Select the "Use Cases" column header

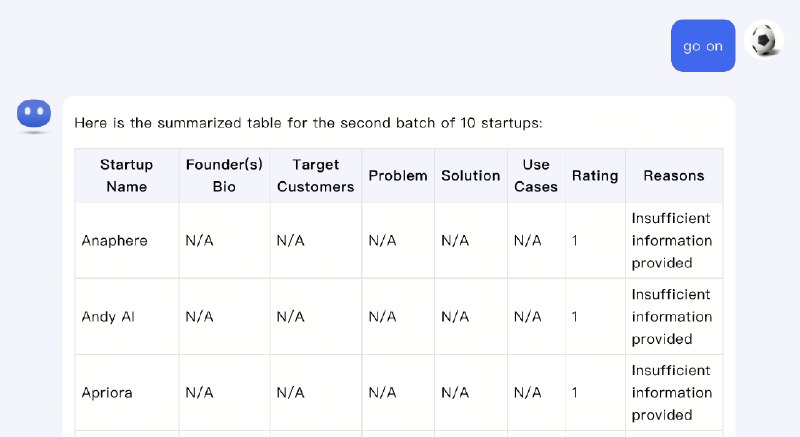536,176
